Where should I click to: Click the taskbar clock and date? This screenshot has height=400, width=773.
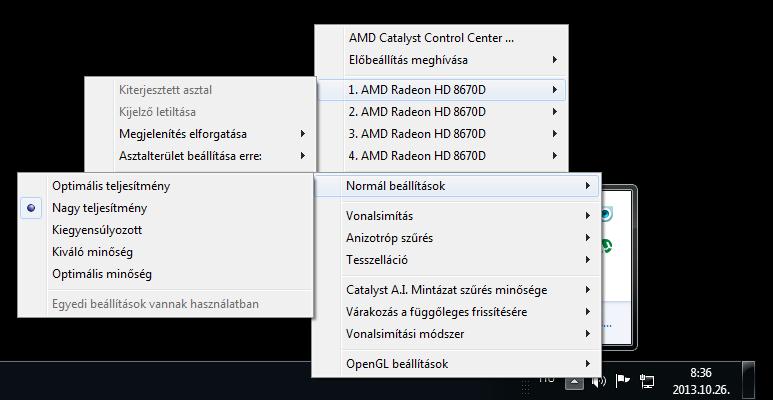[701, 381]
